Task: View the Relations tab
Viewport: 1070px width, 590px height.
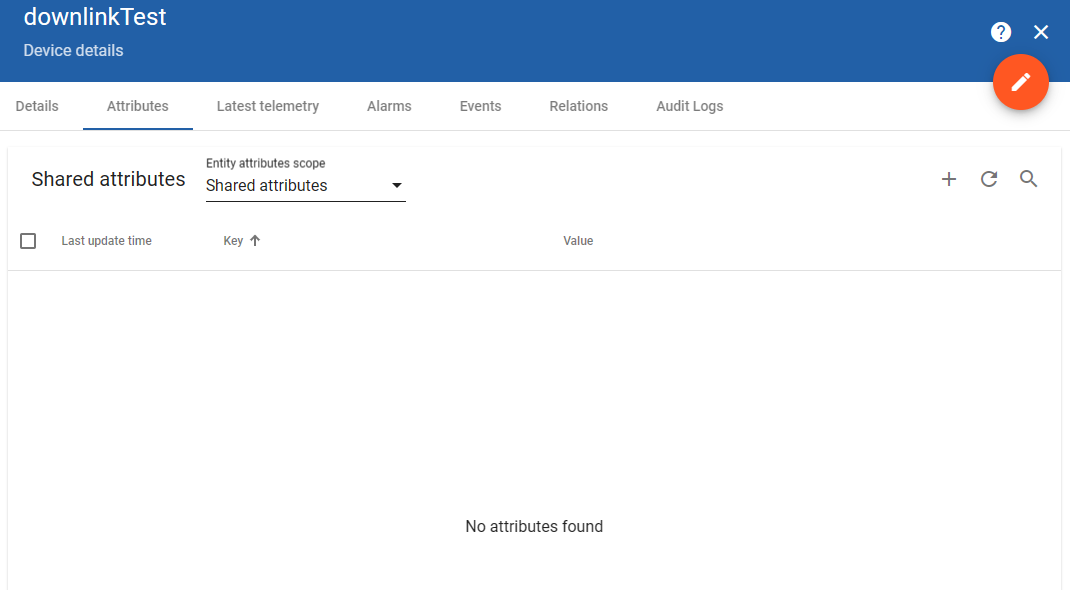Action: (x=578, y=106)
